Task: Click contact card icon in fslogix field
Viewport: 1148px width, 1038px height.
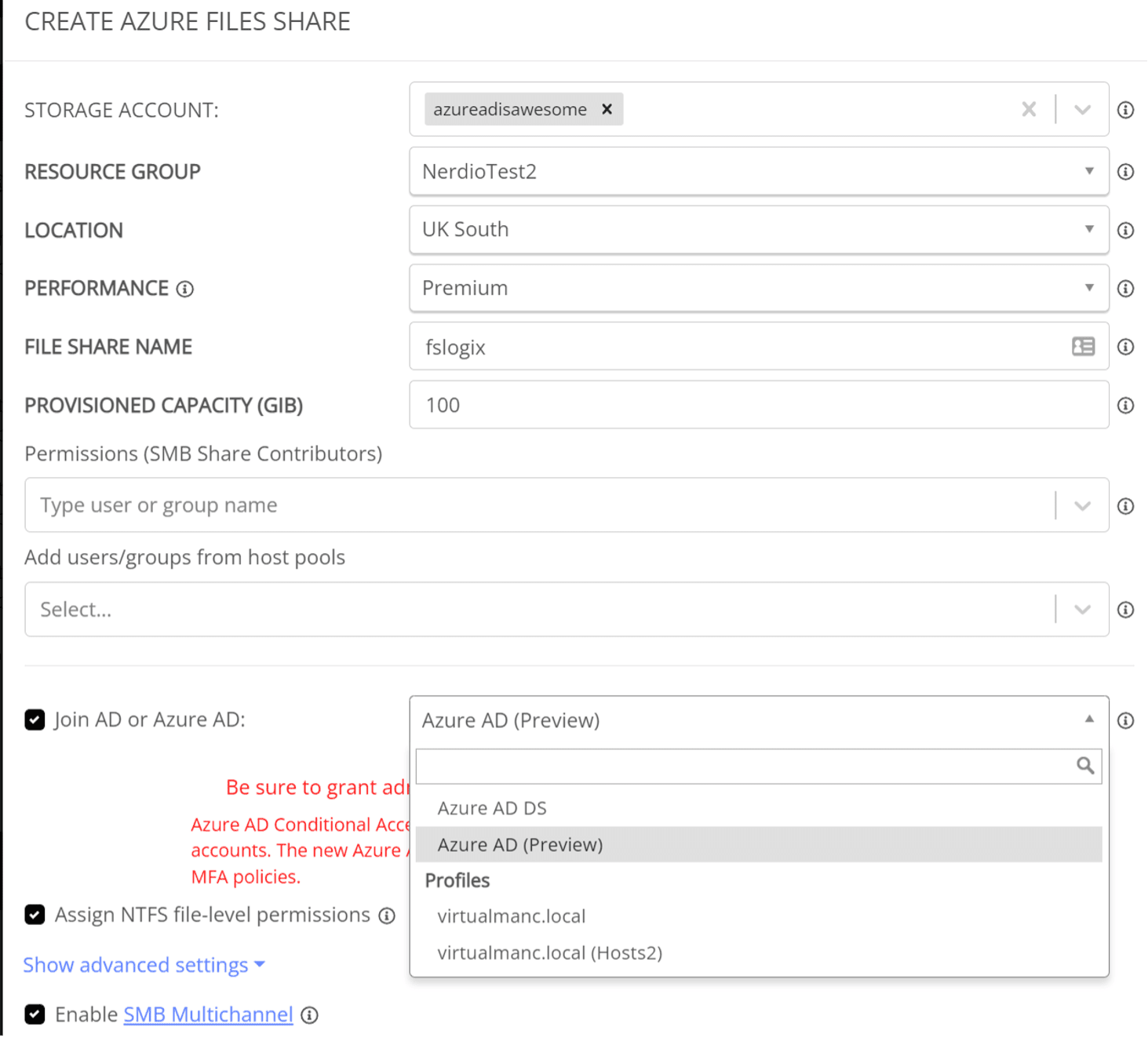Action: (x=1083, y=346)
